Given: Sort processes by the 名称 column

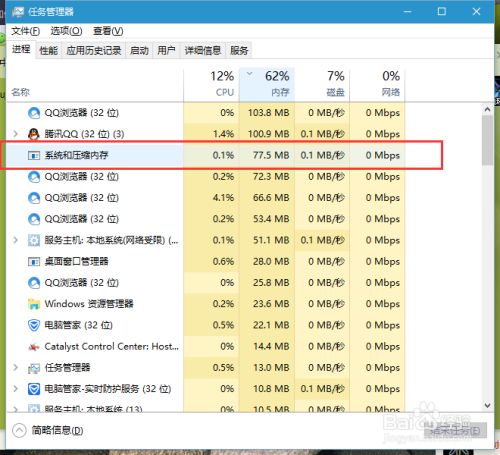Looking at the screenshot, I should pos(94,85).
